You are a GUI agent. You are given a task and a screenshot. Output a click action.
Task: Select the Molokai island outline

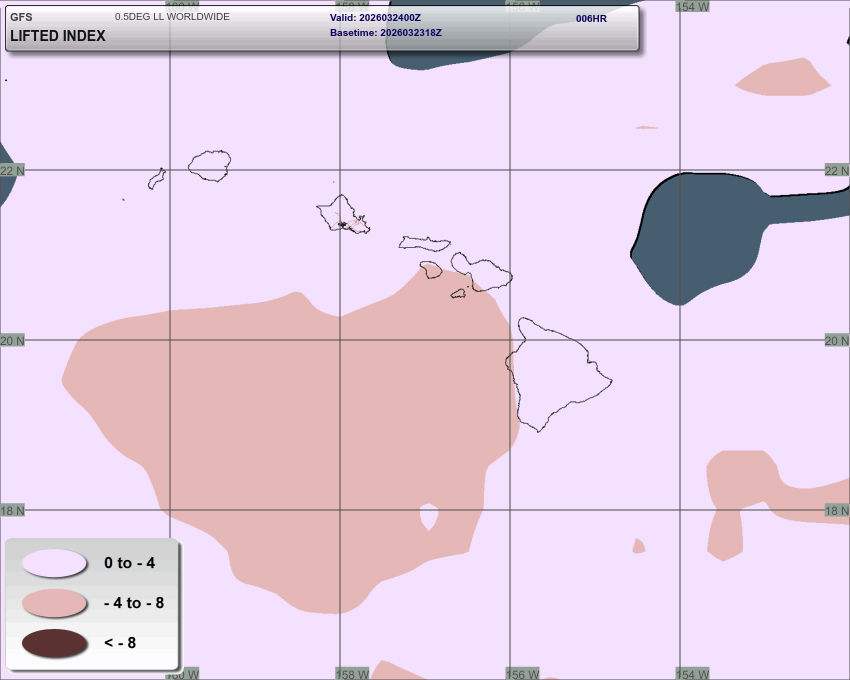pyautogui.click(x=424, y=243)
